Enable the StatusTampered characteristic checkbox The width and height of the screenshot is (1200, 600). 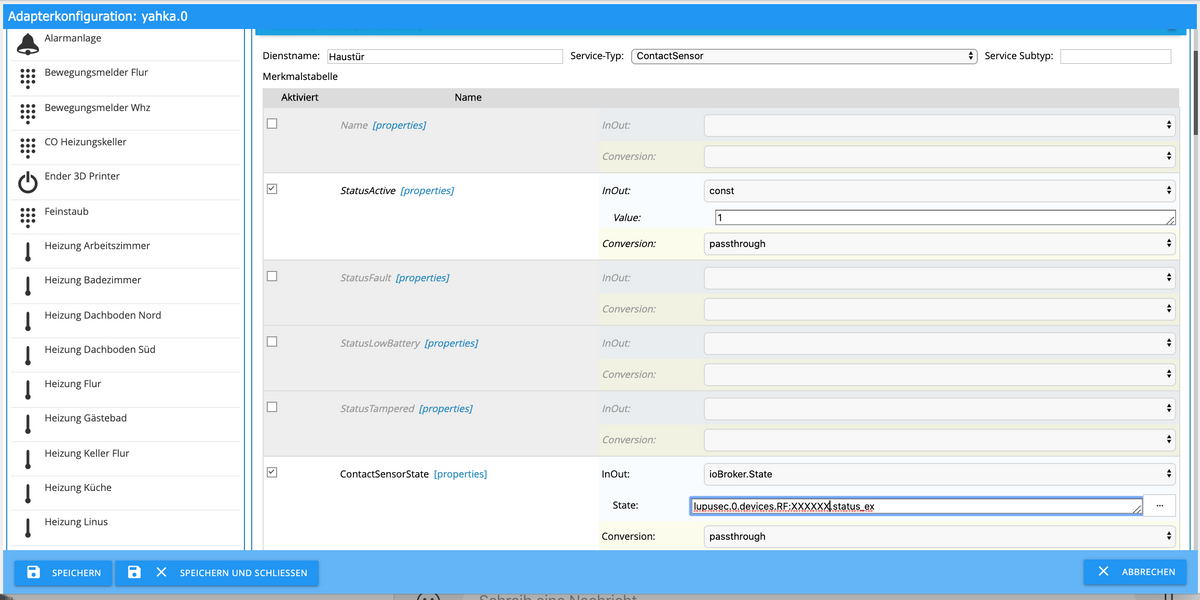point(272,407)
